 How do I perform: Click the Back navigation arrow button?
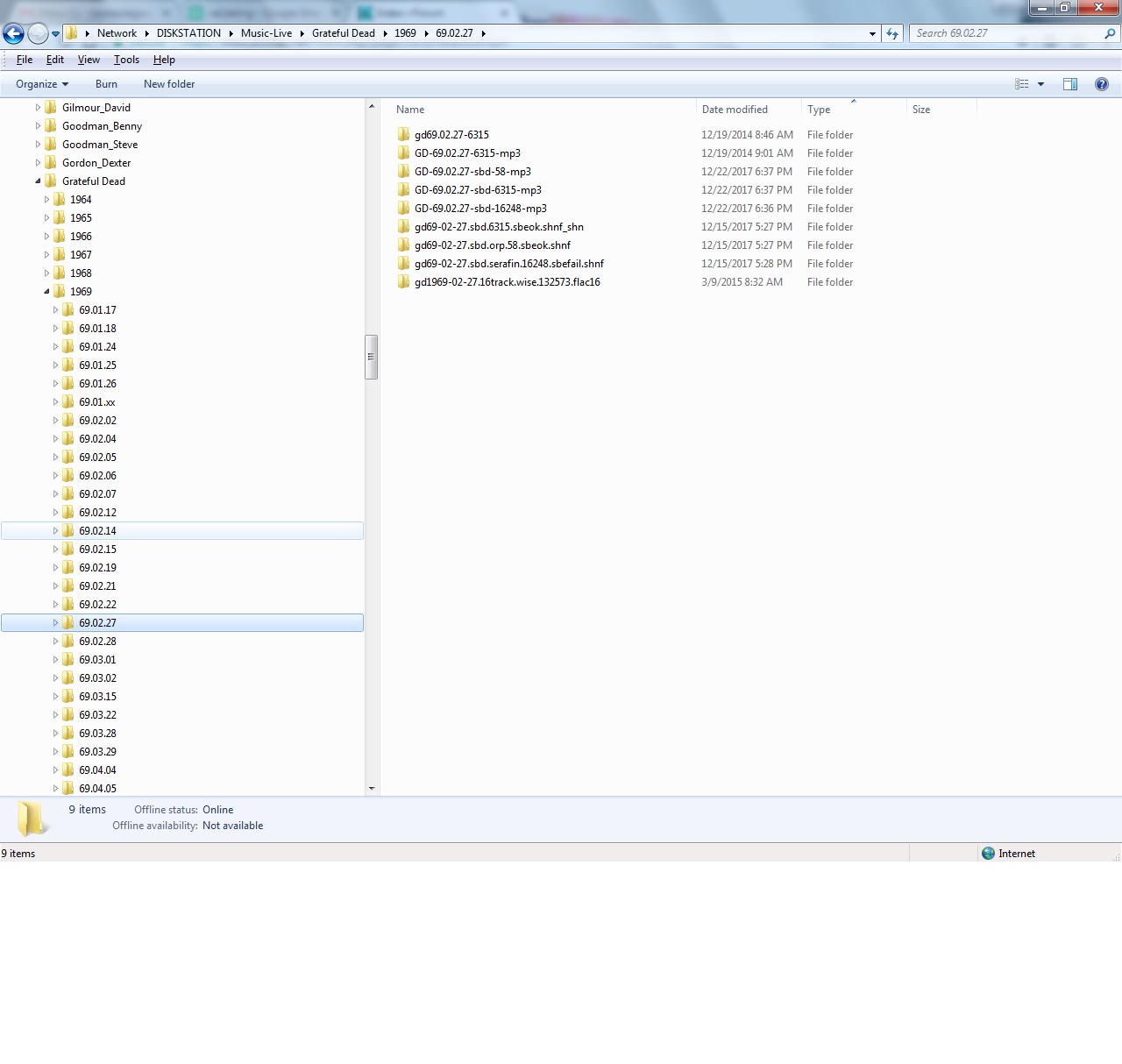click(13, 33)
